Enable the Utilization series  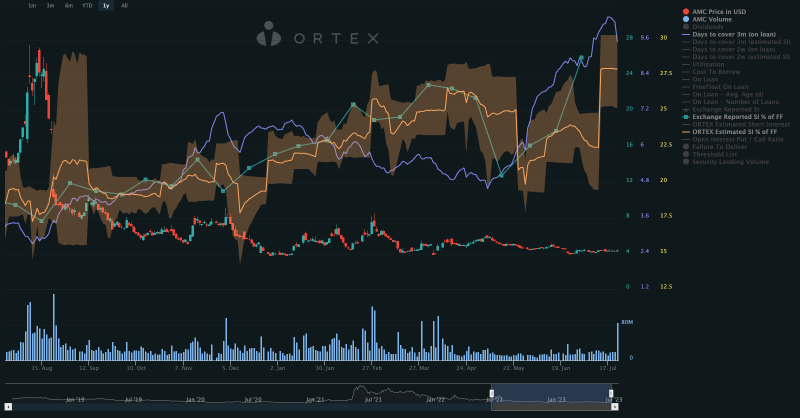703,64
